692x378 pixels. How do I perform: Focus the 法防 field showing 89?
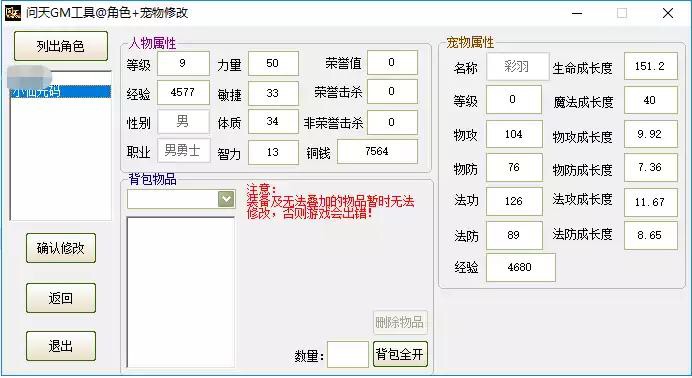click(x=514, y=235)
